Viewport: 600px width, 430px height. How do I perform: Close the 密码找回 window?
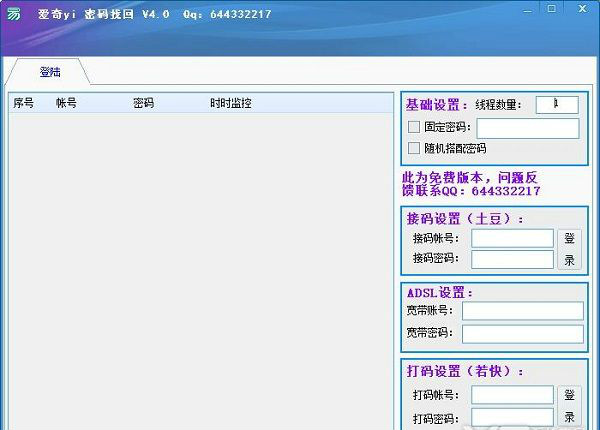pos(582,8)
